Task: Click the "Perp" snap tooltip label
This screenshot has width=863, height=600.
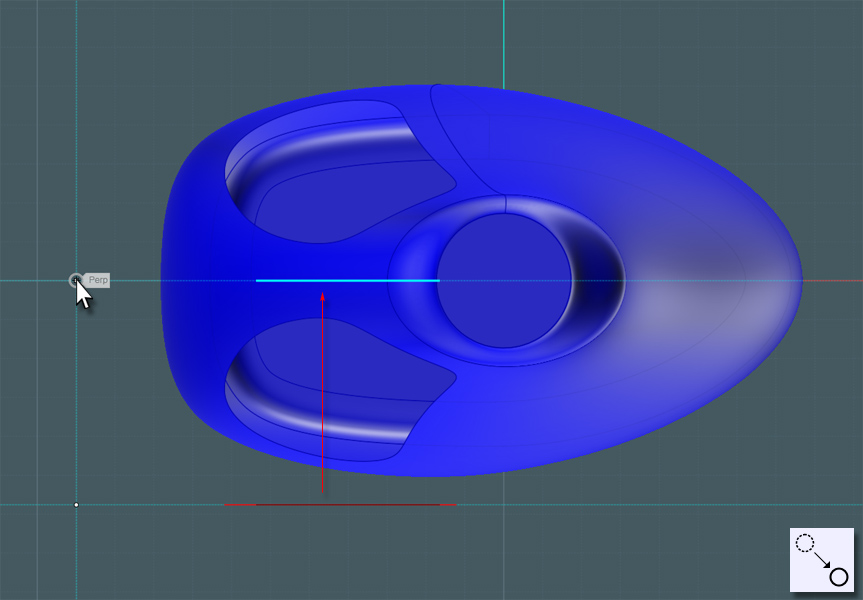Action: [x=98, y=280]
